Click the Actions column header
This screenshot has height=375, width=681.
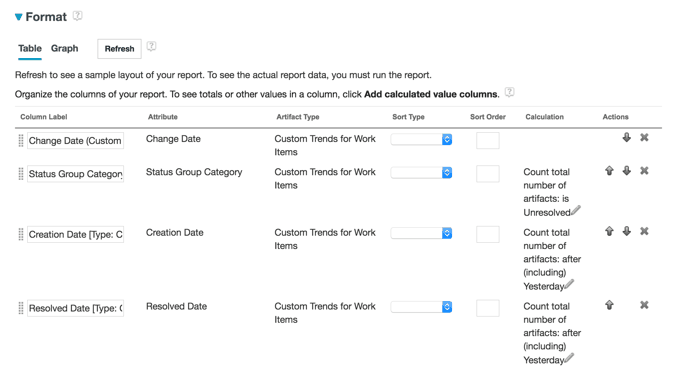(x=615, y=117)
